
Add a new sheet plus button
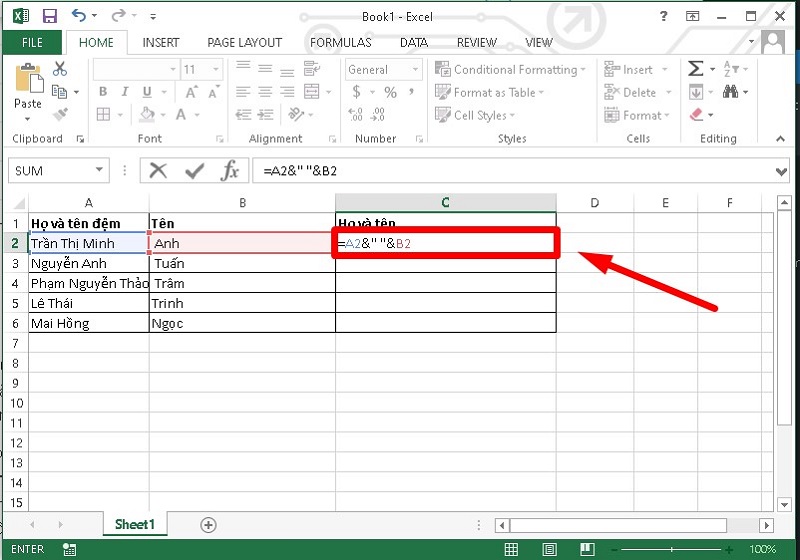[x=208, y=525]
